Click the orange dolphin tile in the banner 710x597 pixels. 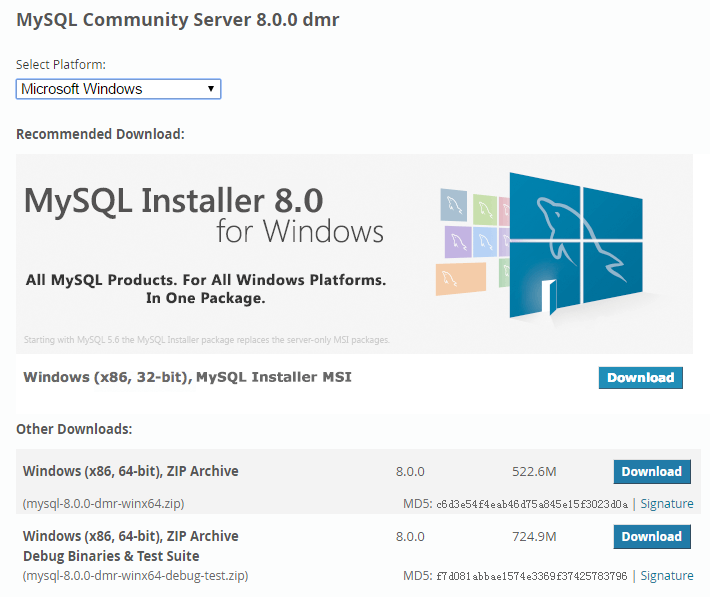click(461, 279)
